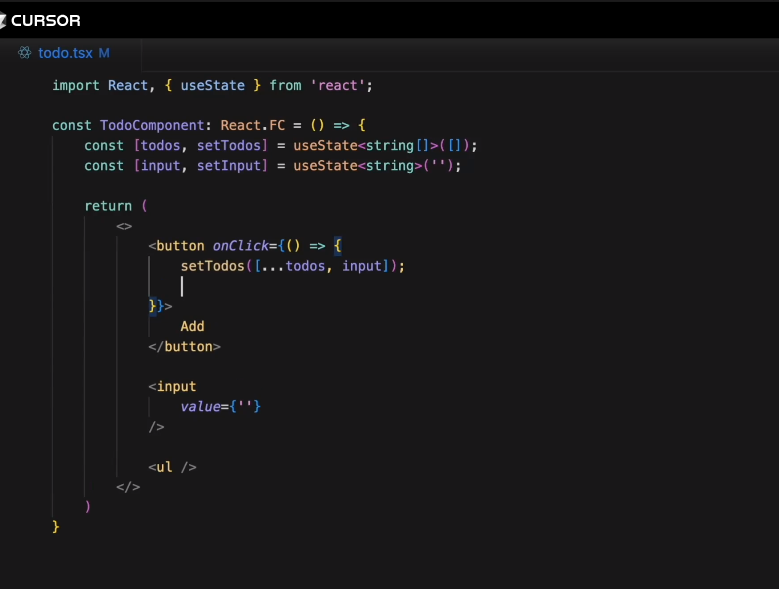This screenshot has width=779, height=589.
Task: Click the Add text inside the button
Action: (192, 326)
